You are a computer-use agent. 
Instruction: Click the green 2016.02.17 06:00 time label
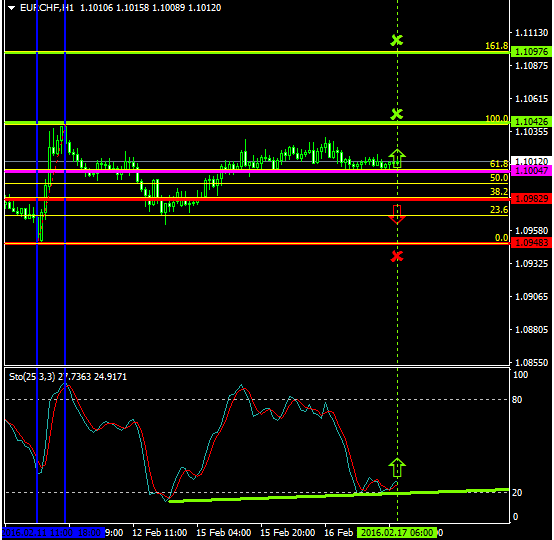397,533
